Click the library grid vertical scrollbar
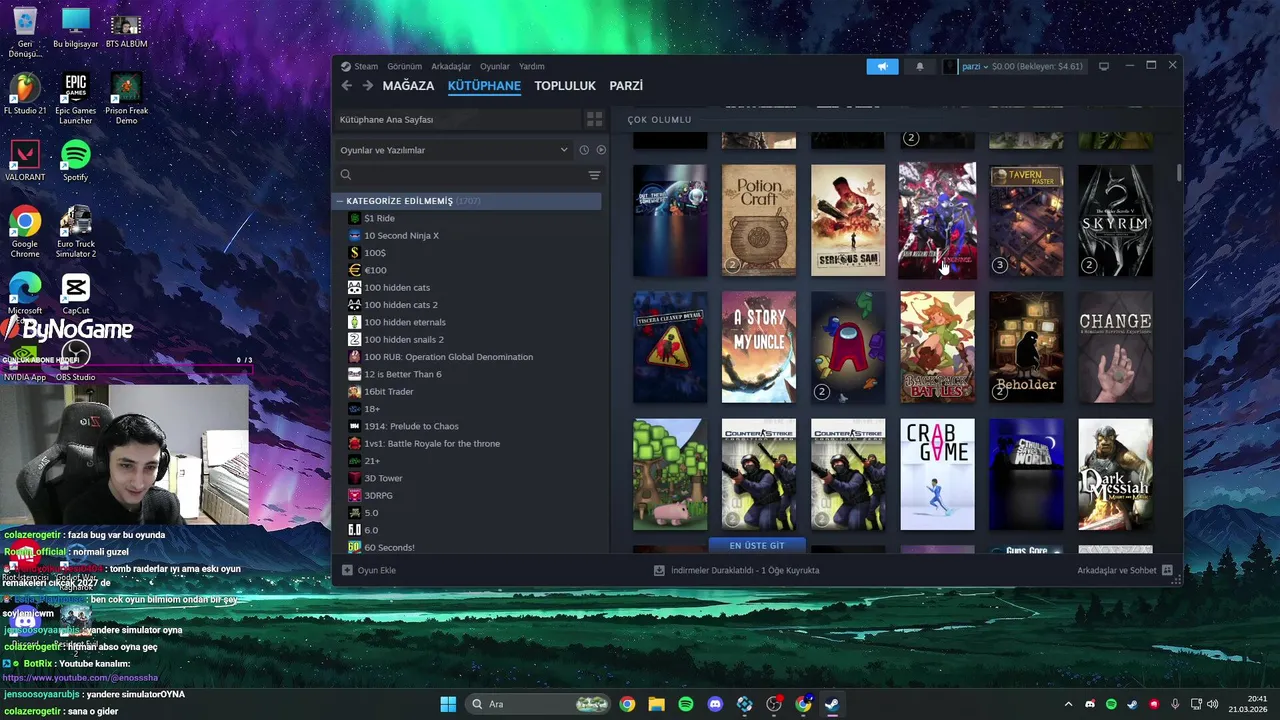Viewport: 1280px width, 720px height. tap(1179, 172)
